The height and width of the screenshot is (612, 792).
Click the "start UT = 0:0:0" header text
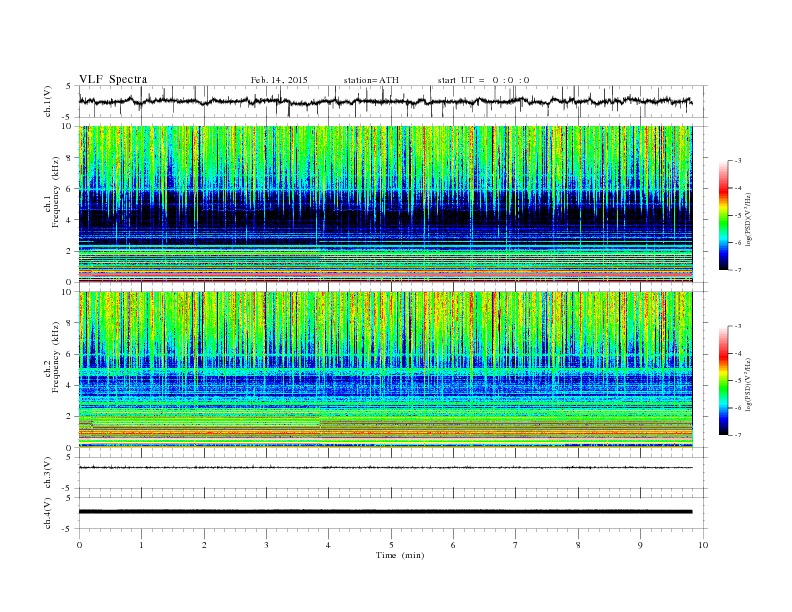(x=483, y=80)
